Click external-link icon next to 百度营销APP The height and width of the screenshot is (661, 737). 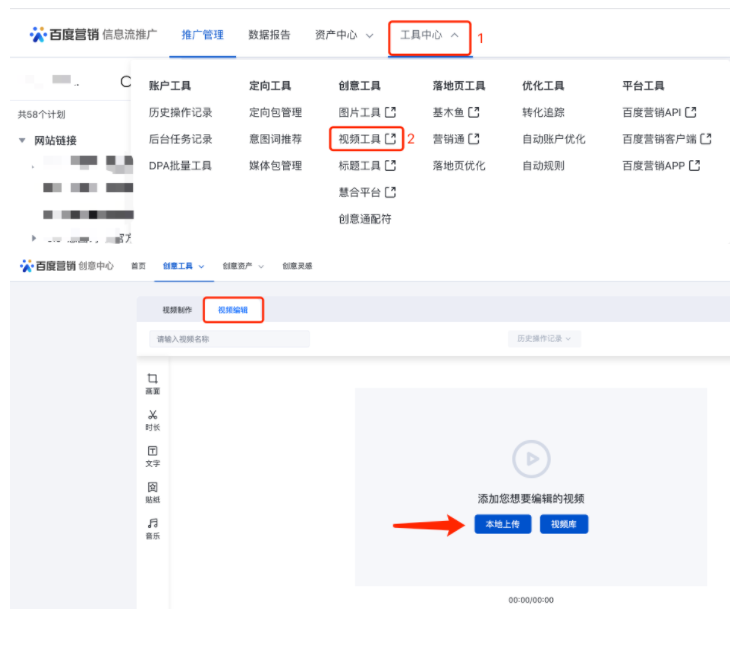(x=694, y=165)
